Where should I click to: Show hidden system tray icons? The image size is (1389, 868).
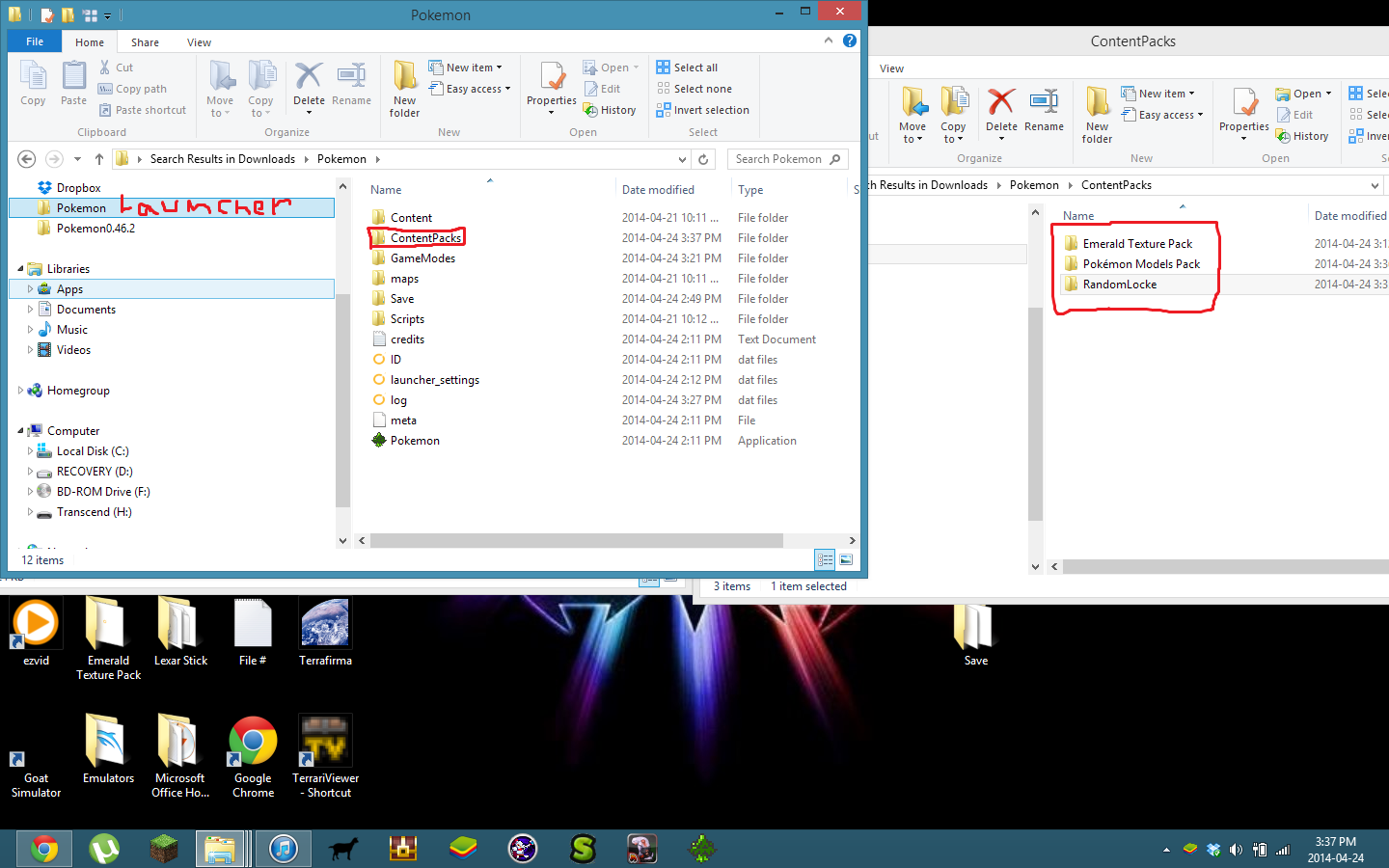coord(1166,850)
